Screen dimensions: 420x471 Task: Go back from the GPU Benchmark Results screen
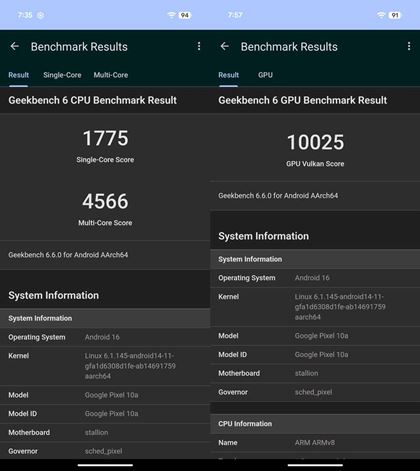point(225,46)
